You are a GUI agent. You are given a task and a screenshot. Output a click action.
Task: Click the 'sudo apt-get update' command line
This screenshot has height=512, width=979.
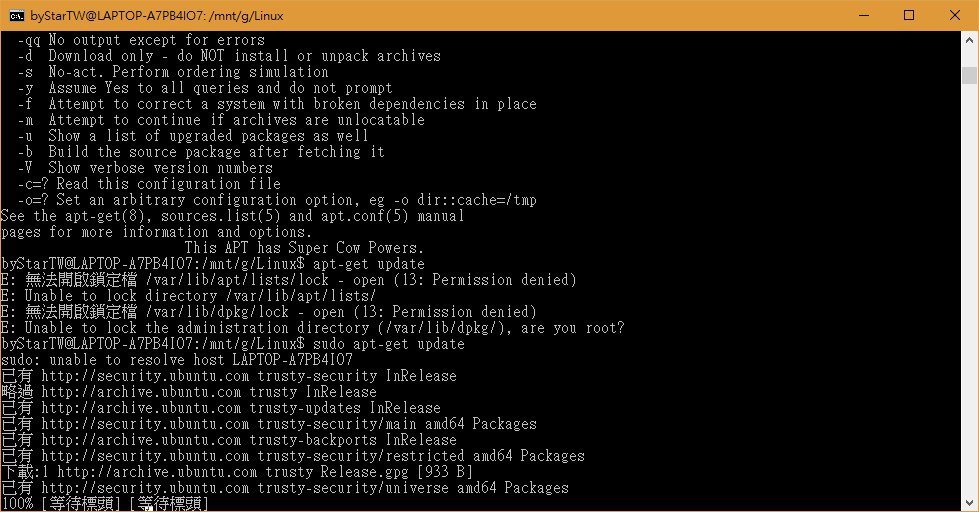pyautogui.click(x=233, y=343)
